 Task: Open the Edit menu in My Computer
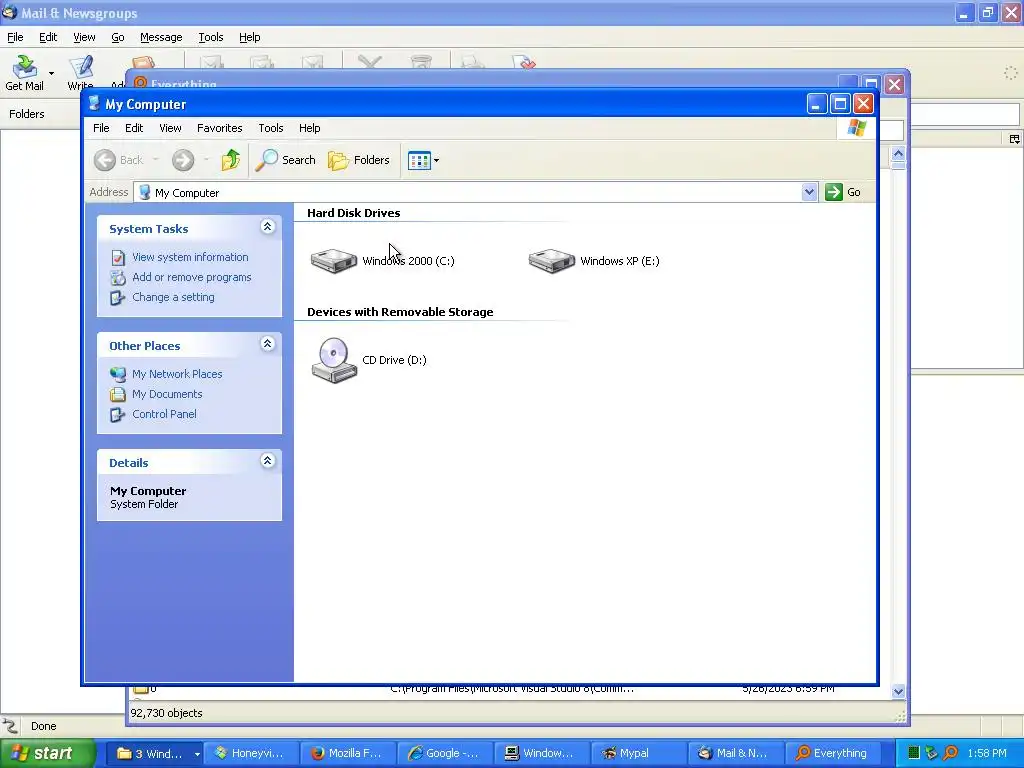134,128
